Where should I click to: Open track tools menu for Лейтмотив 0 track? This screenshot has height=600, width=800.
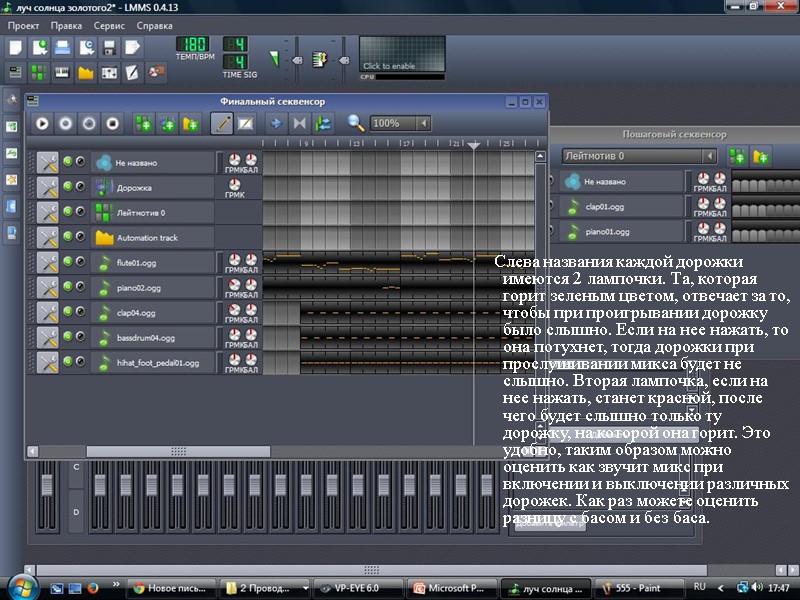[x=47, y=213]
